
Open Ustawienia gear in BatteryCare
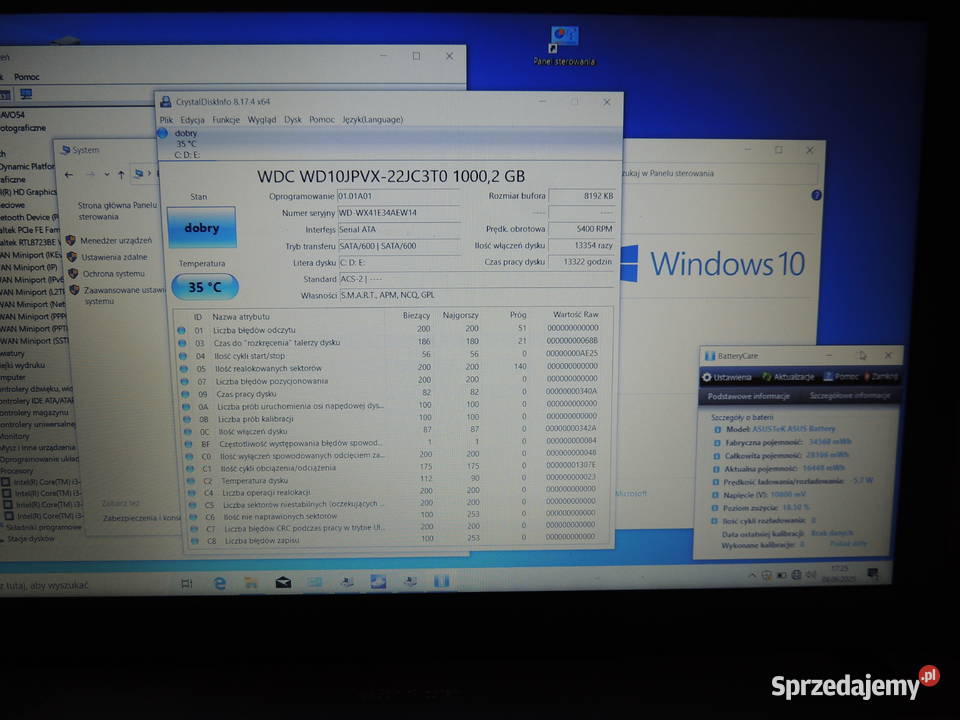[727, 377]
